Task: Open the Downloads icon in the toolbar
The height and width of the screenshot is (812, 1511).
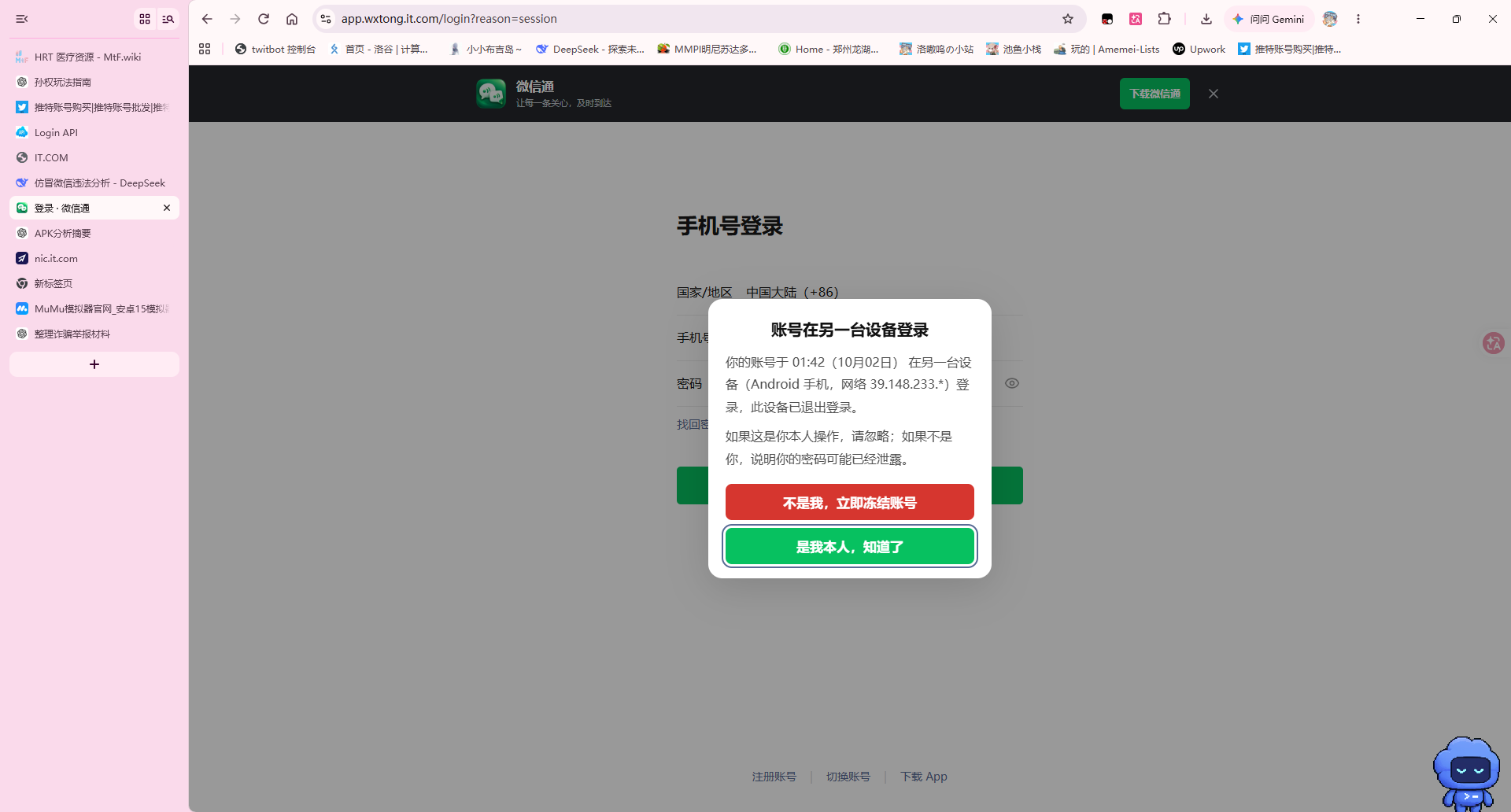Action: 1206,19
